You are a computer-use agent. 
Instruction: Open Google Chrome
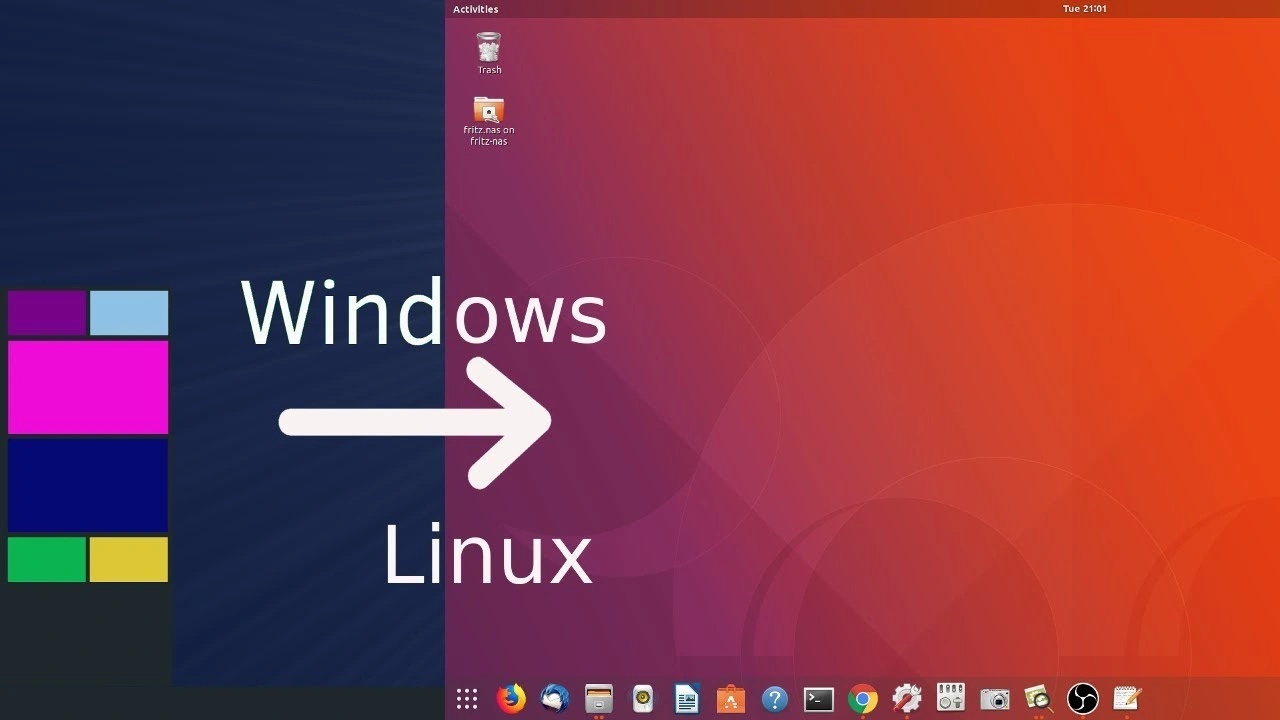click(863, 698)
